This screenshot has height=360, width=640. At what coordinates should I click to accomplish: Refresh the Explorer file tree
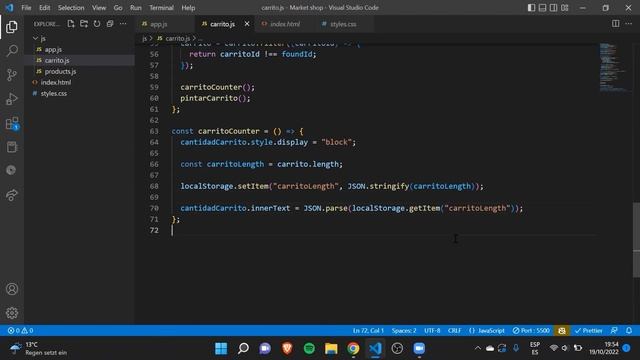tap(97, 24)
